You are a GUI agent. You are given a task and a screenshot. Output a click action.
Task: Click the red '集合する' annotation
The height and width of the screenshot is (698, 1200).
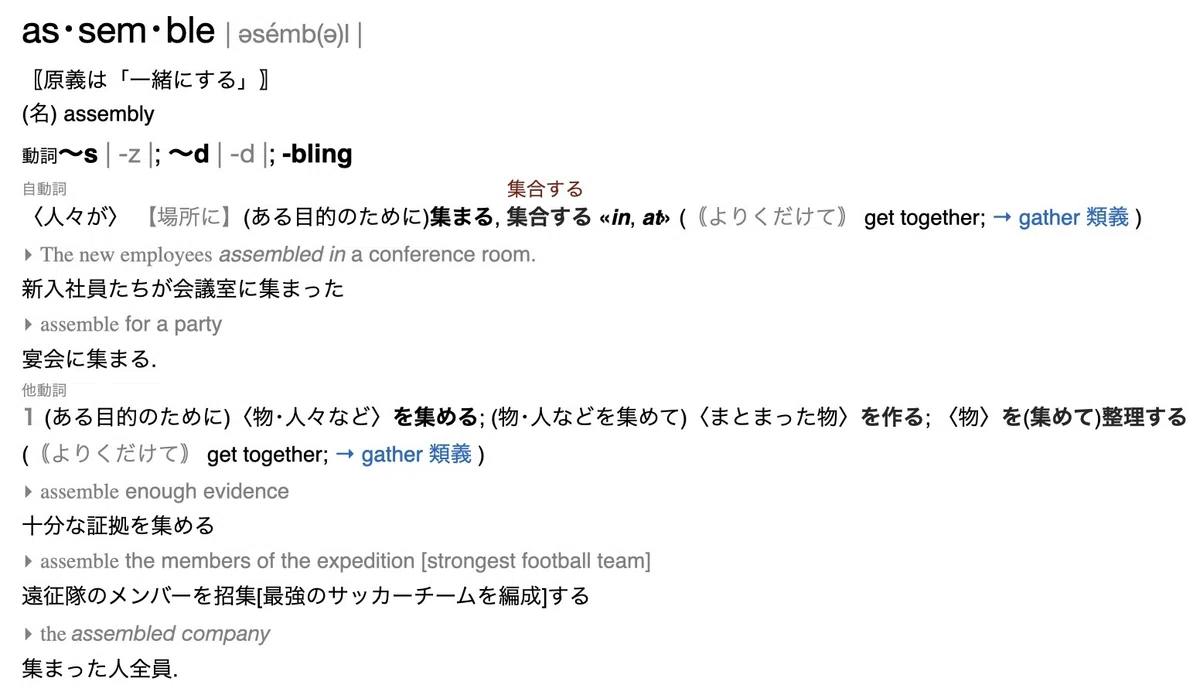[545, 188]
